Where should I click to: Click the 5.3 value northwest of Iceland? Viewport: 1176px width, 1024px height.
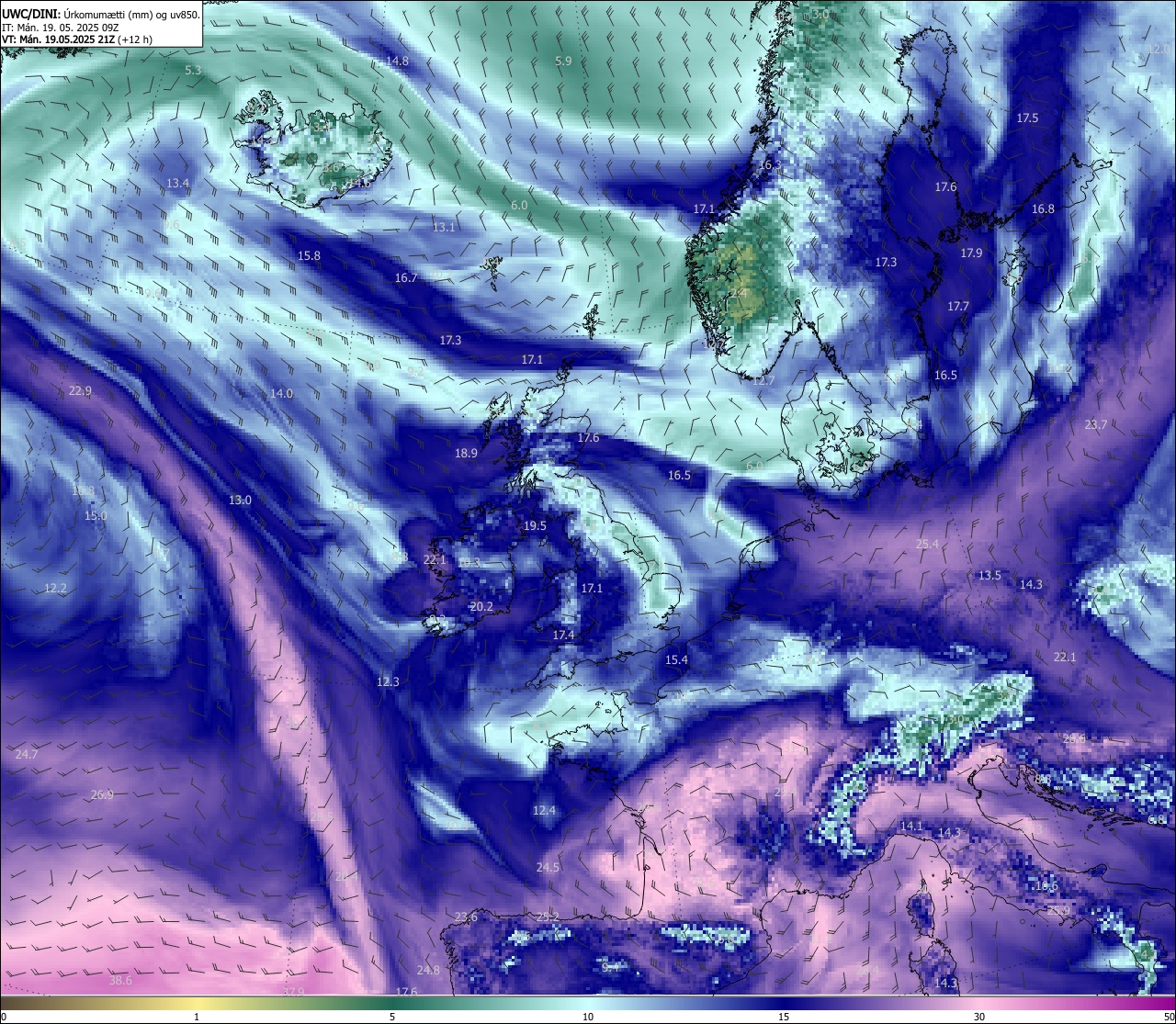[193, 70]
